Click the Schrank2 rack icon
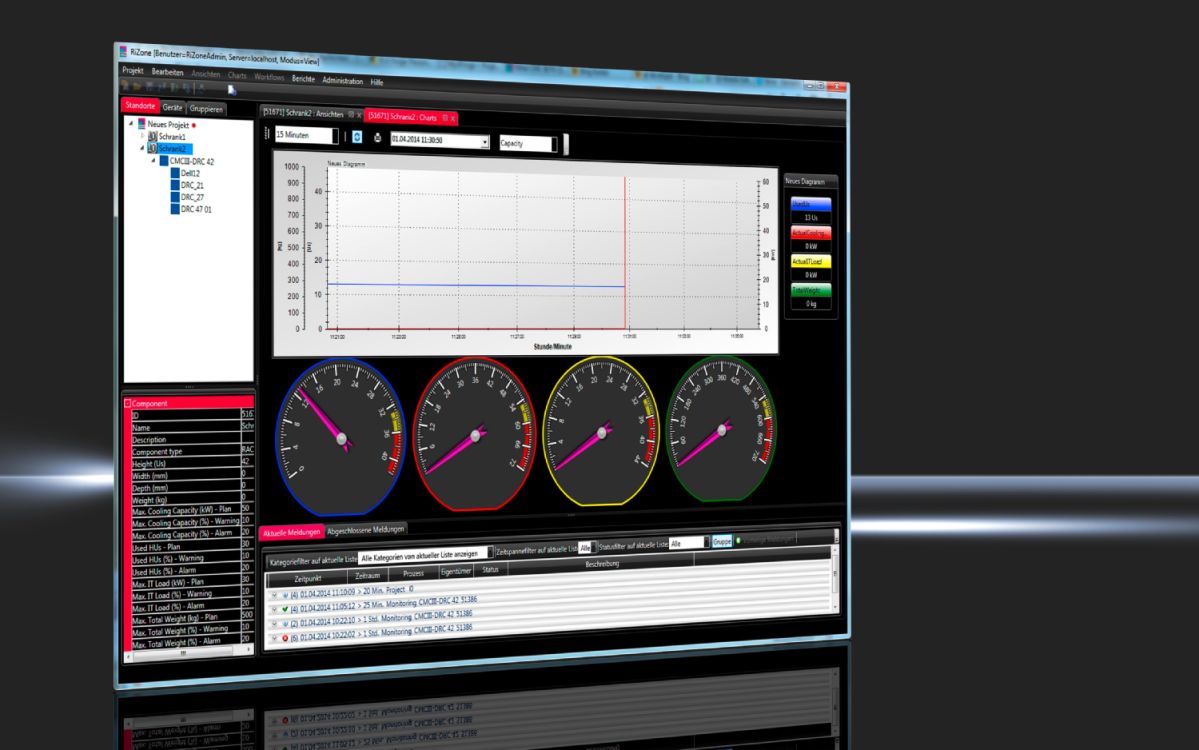 point(152,148)
